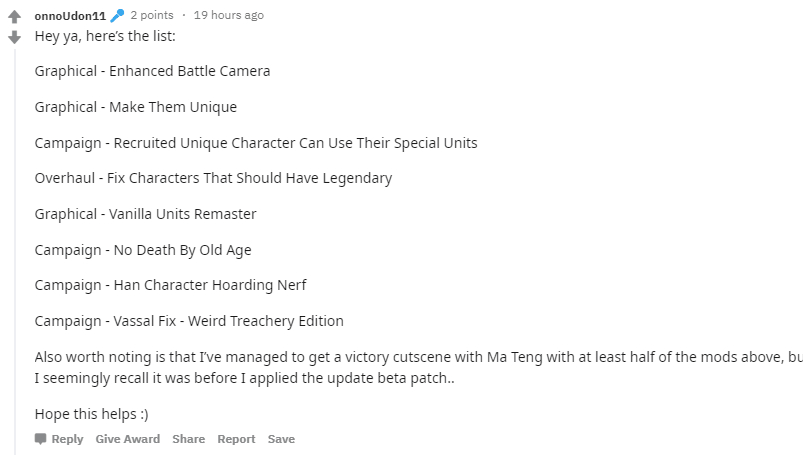Click 'Recruited Unique Character' mod line
Viewport: 803px width, 455px height.
point(256,143)
